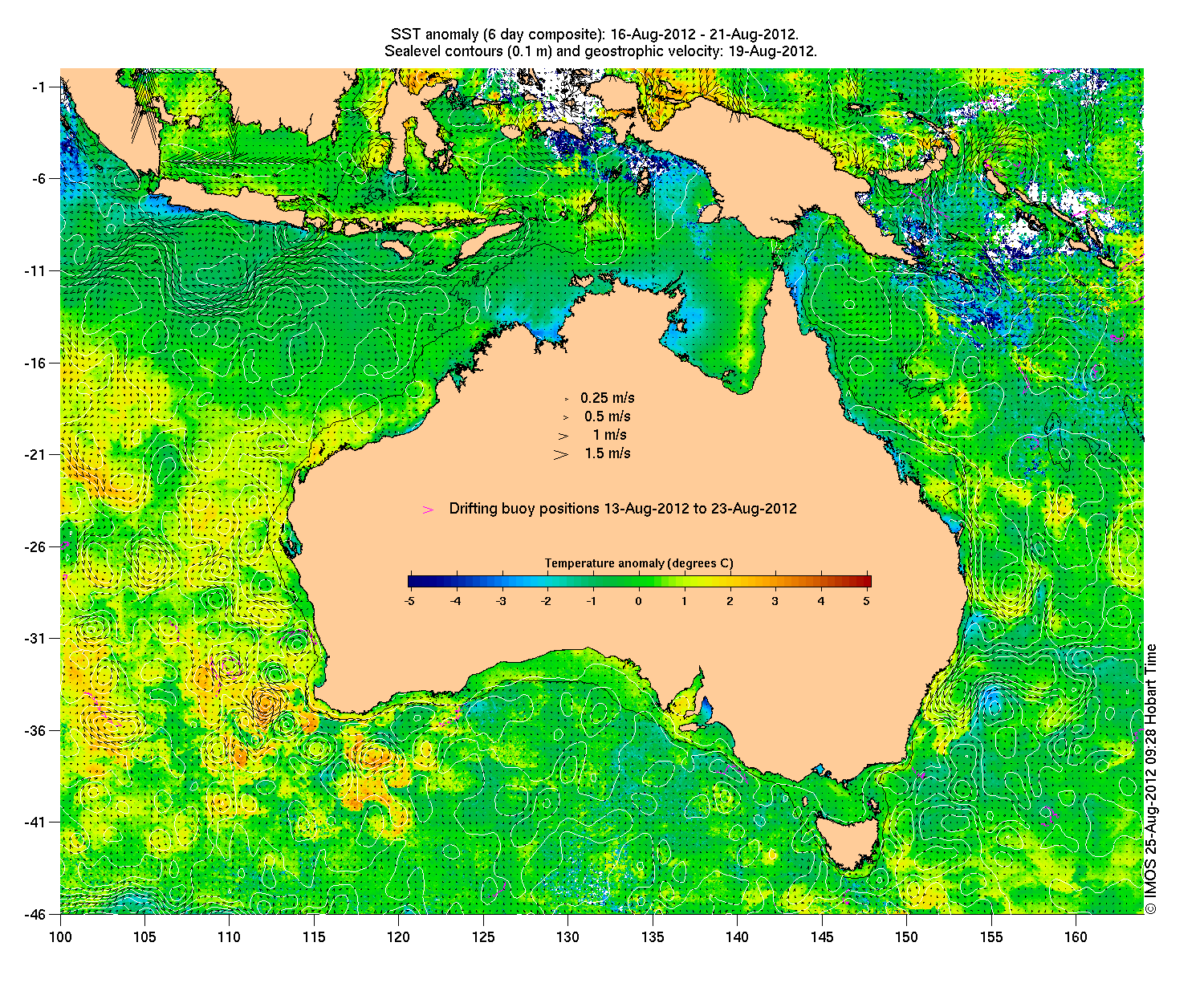The height and width of the screenshot is (983, 1204).
Task: Click the Temperature anomaly (degrees C) label
Action: (x=639, y=563)
